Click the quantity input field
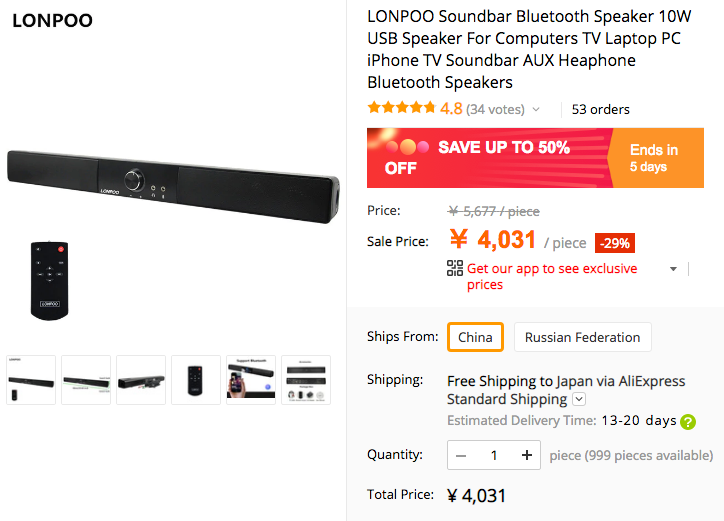 tap(494, 456)
